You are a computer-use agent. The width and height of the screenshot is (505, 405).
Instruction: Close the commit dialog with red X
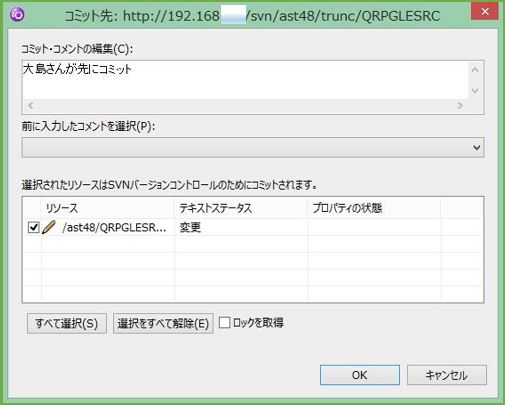click(485, 12)
